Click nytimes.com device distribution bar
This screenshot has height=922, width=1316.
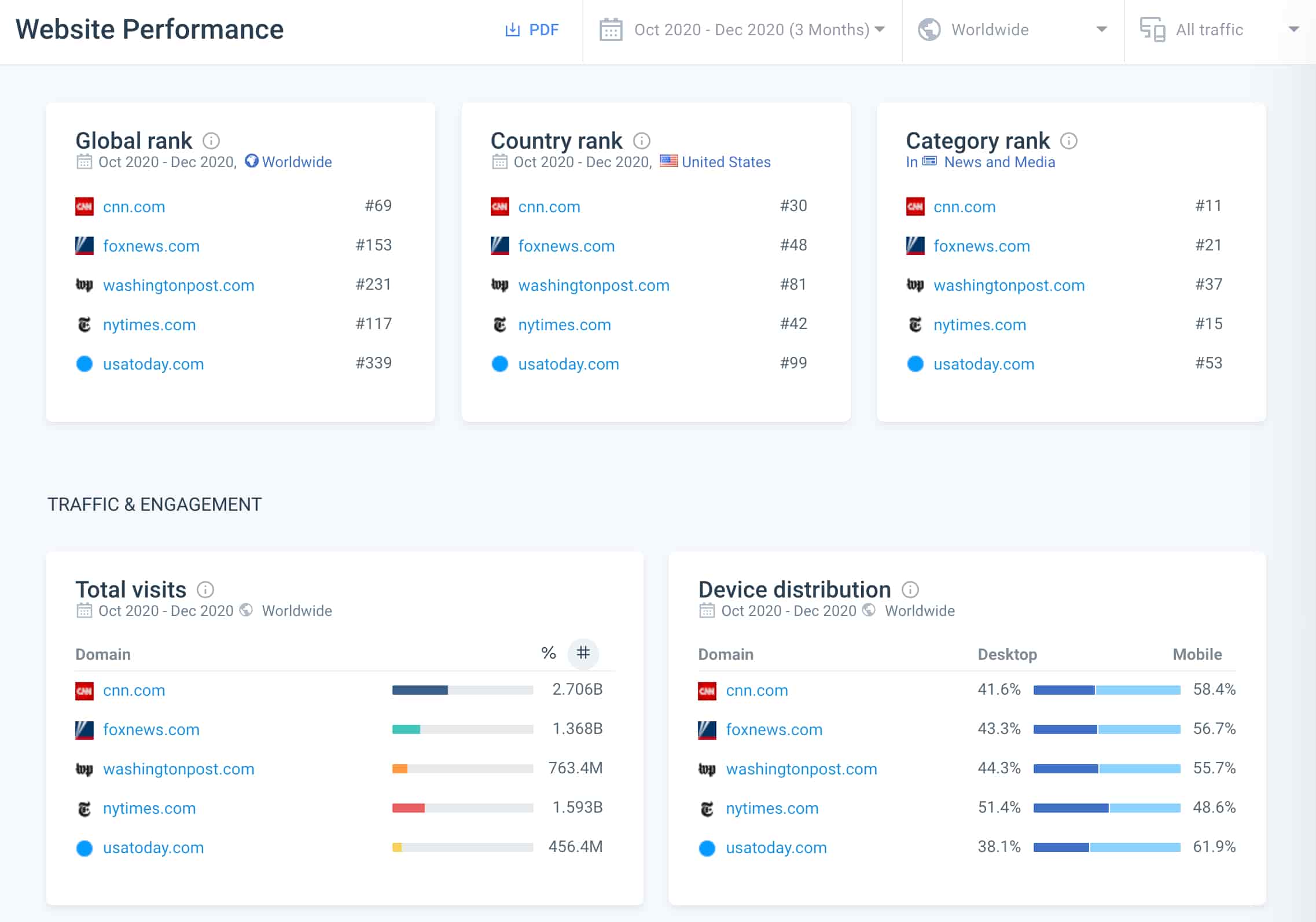1107,807
